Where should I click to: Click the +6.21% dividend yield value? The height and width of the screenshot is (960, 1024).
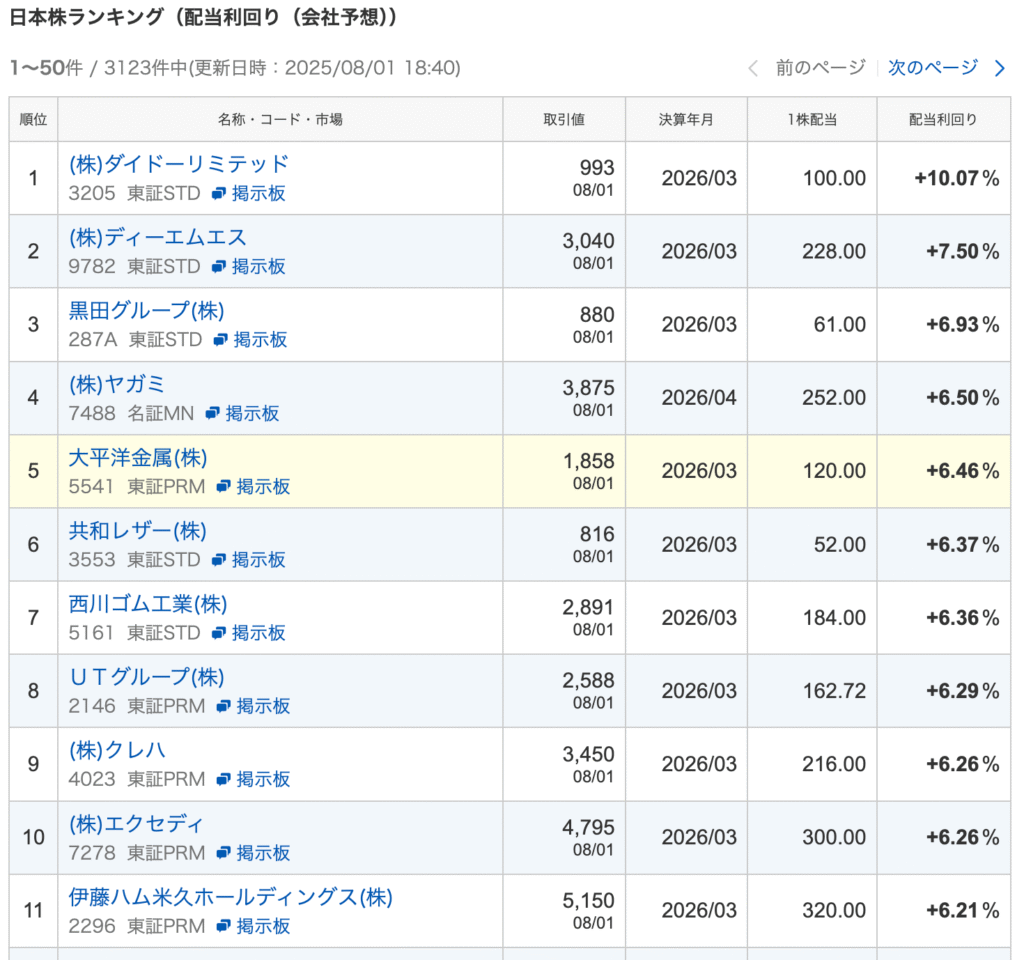(963, 910)
